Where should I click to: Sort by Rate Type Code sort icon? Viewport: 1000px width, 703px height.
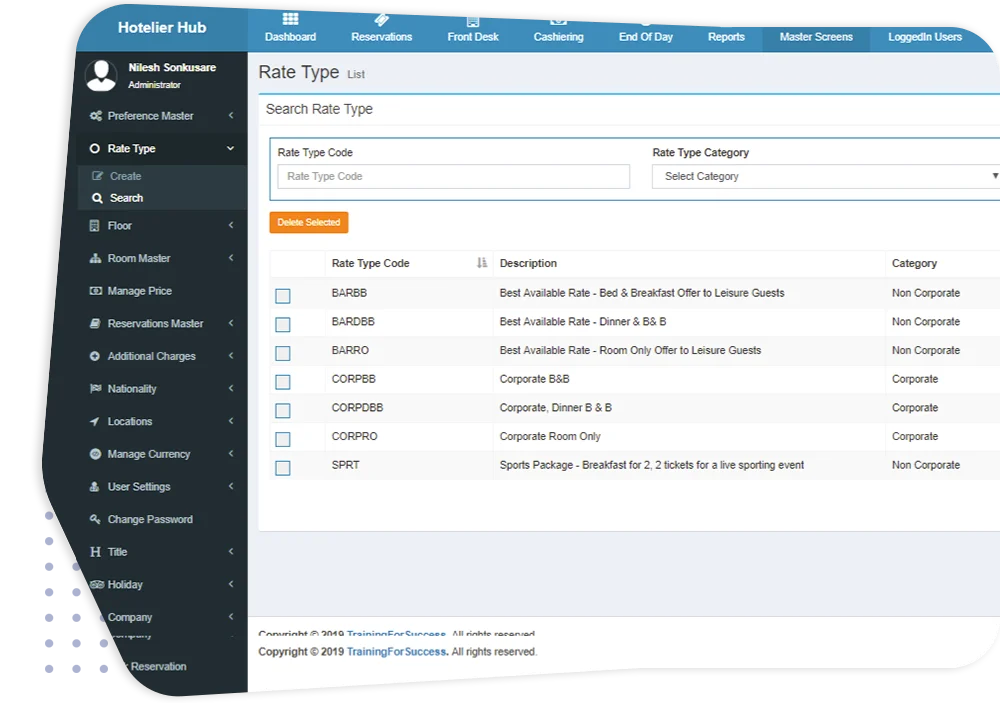pos(482,263)
